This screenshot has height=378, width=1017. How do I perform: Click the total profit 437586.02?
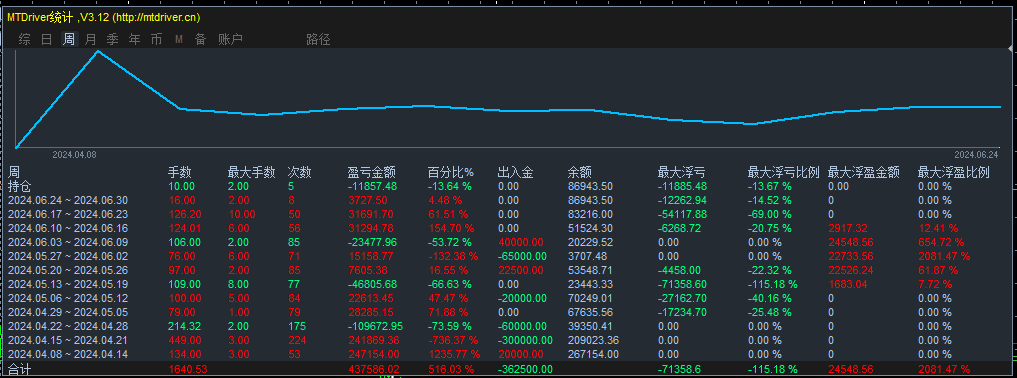click(373, 370)
